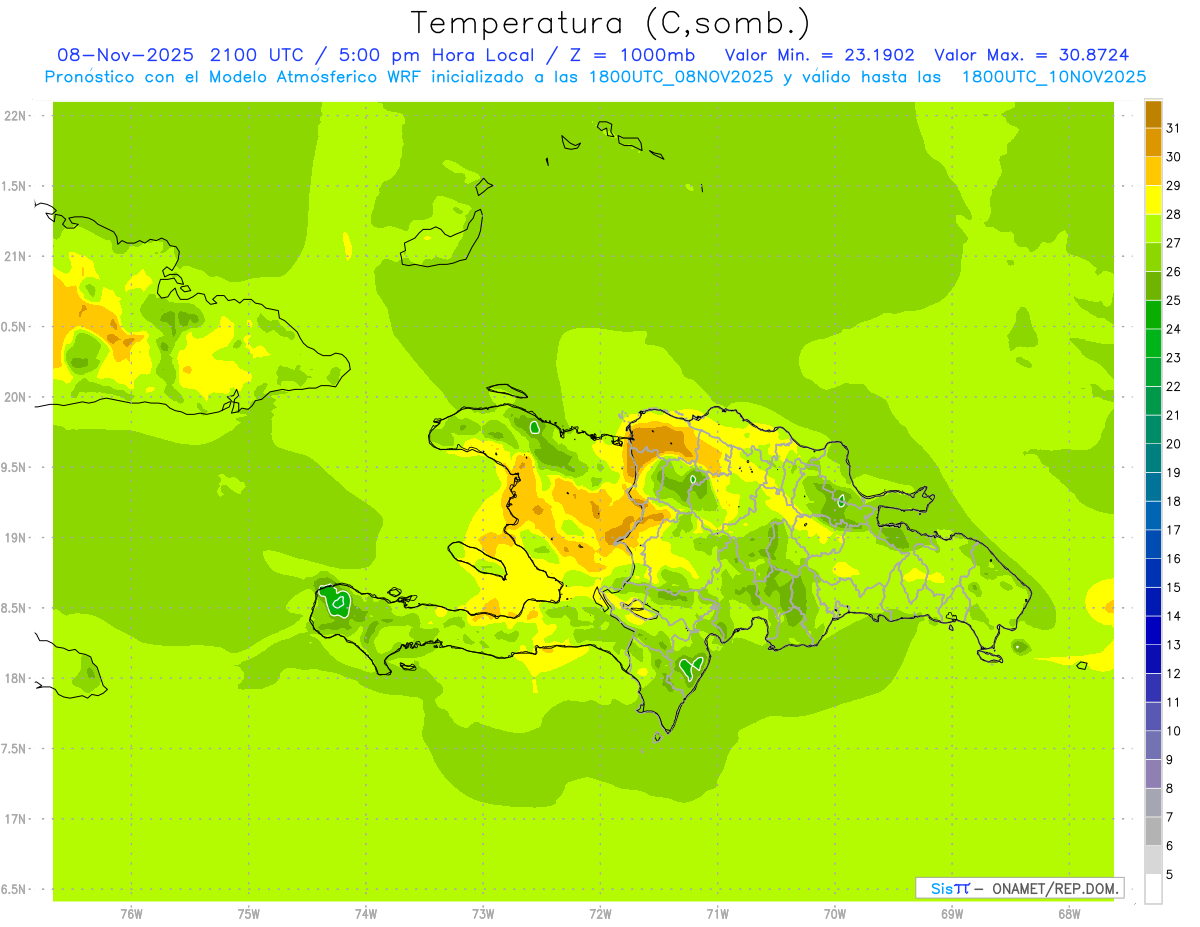Click the "17N" latitude axis label

point(16,820)
